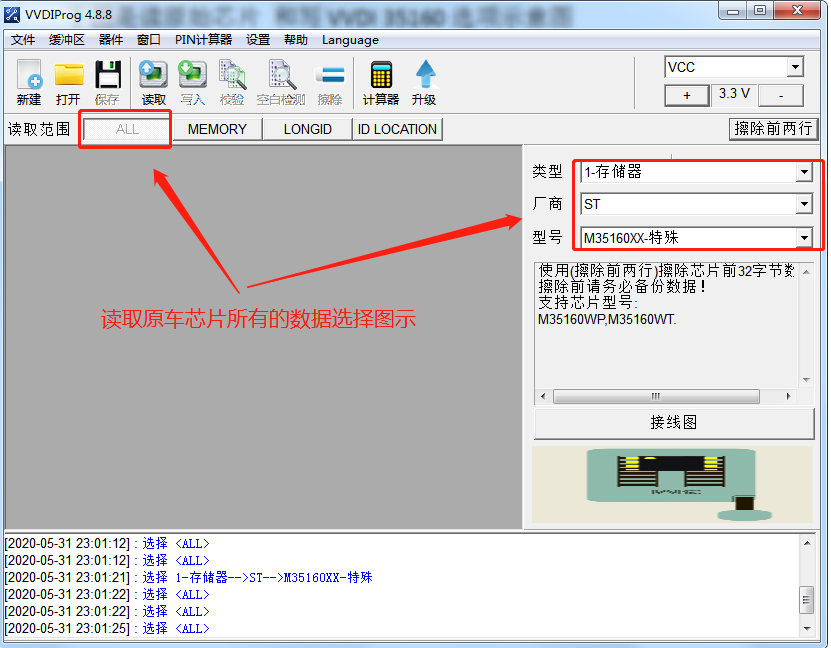Open the 设置 menu
Viewport: 831px width, 648px height.
[x=258, y=40]
